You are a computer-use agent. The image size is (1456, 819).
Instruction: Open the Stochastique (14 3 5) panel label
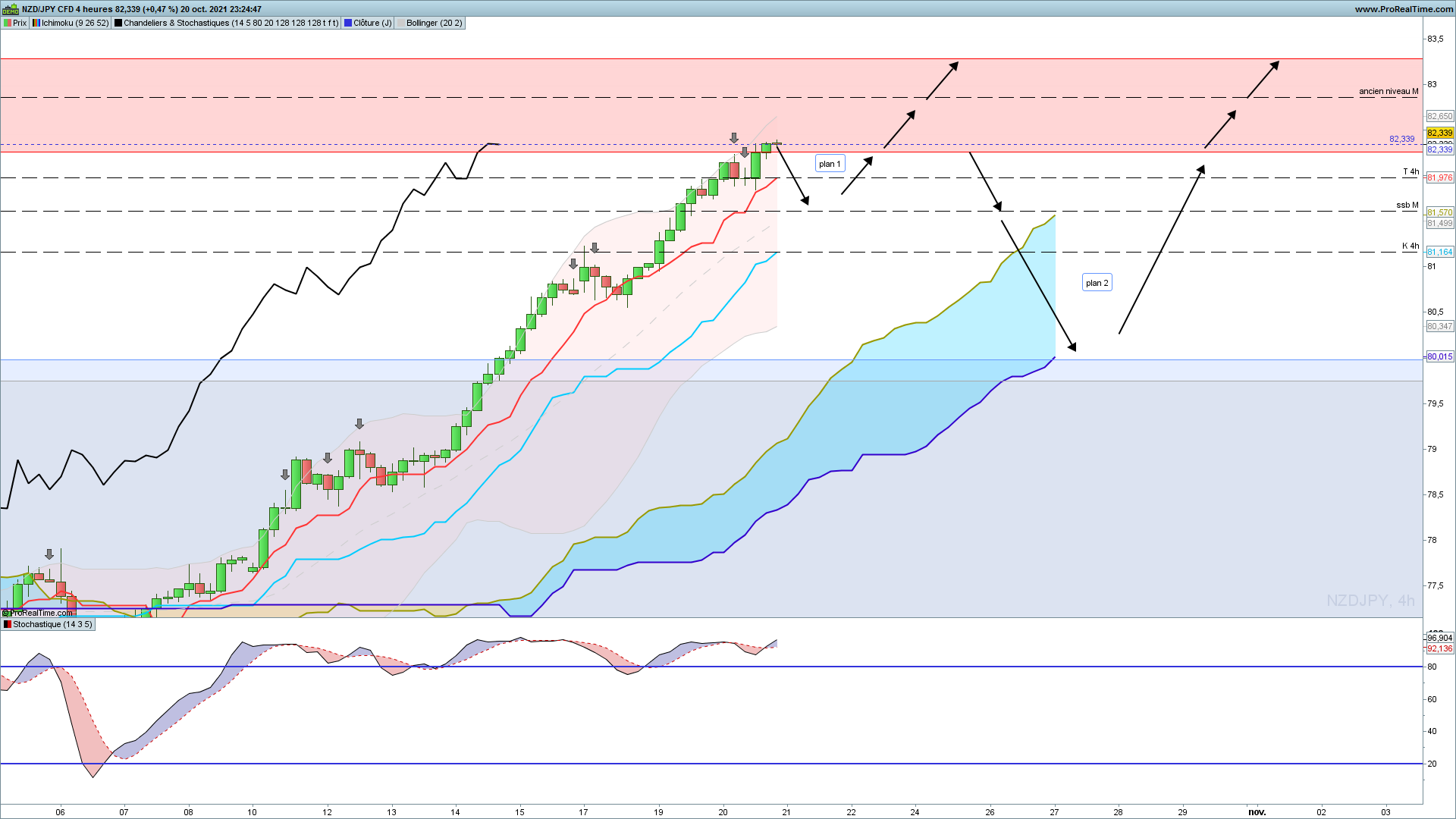[48, 624]
